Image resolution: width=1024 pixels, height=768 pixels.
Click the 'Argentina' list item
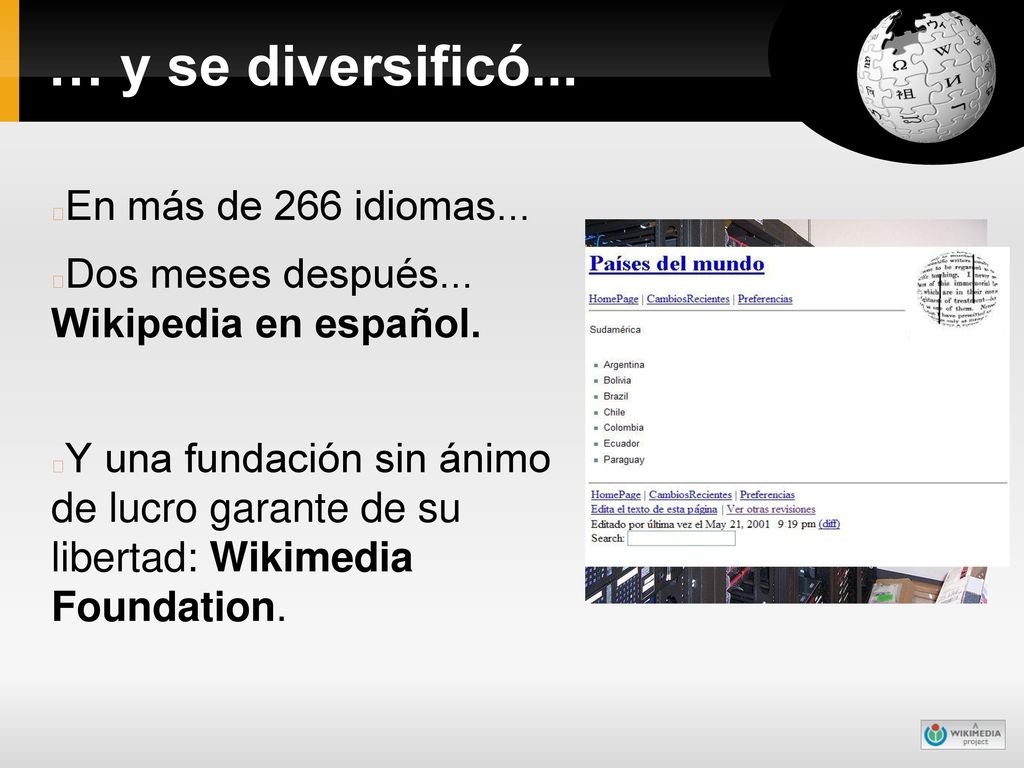tap(624, 364)
